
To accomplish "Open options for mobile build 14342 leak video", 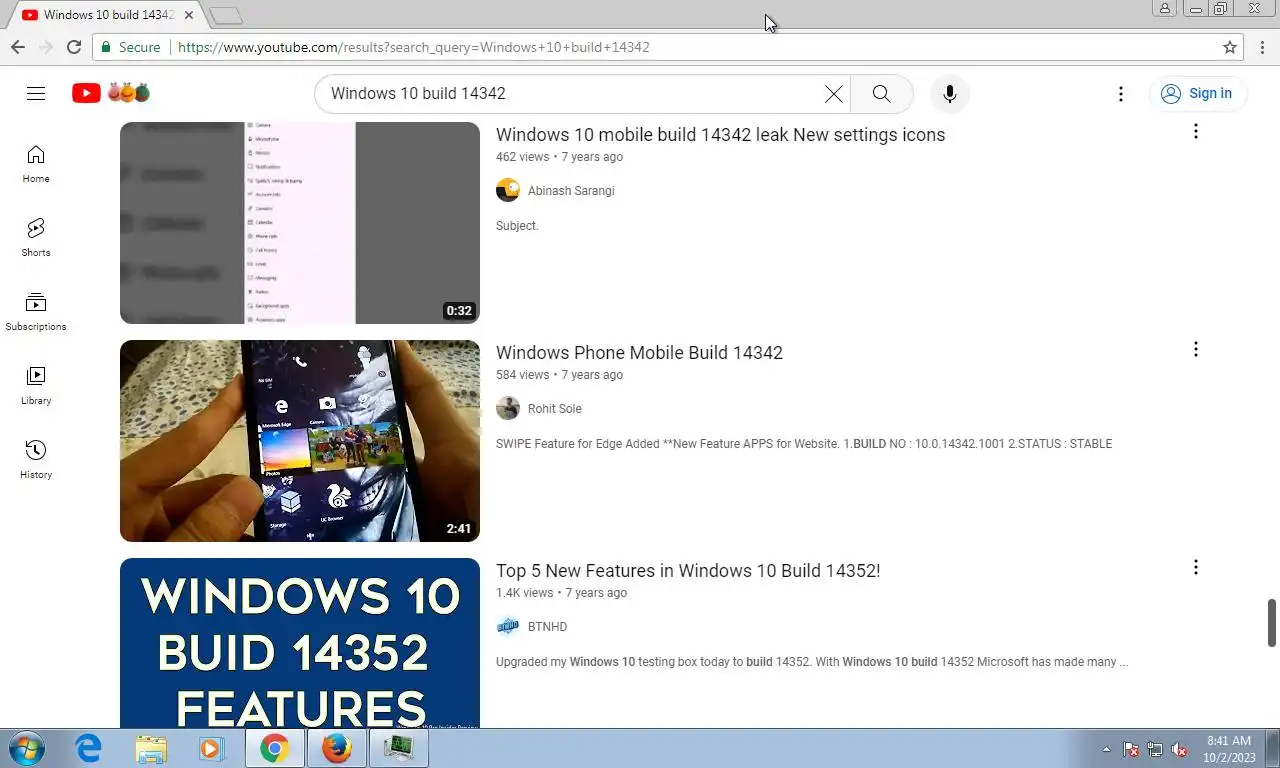I will click(1195, 131).
